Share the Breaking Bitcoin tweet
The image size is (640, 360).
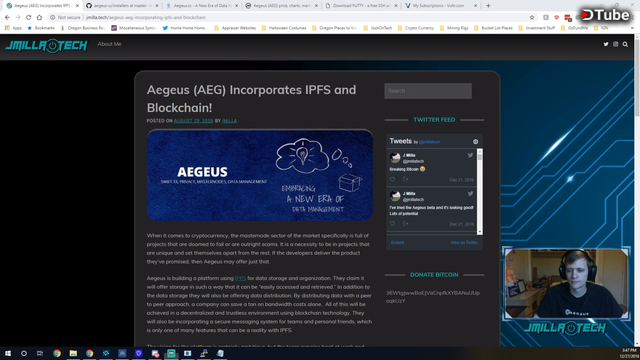click(x=405, y=179)
